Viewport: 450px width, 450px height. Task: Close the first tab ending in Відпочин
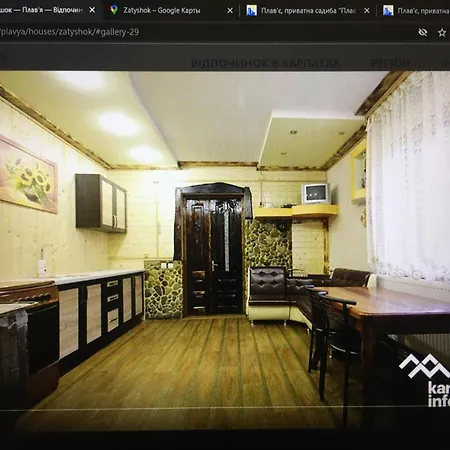click(x=92, y=10)
